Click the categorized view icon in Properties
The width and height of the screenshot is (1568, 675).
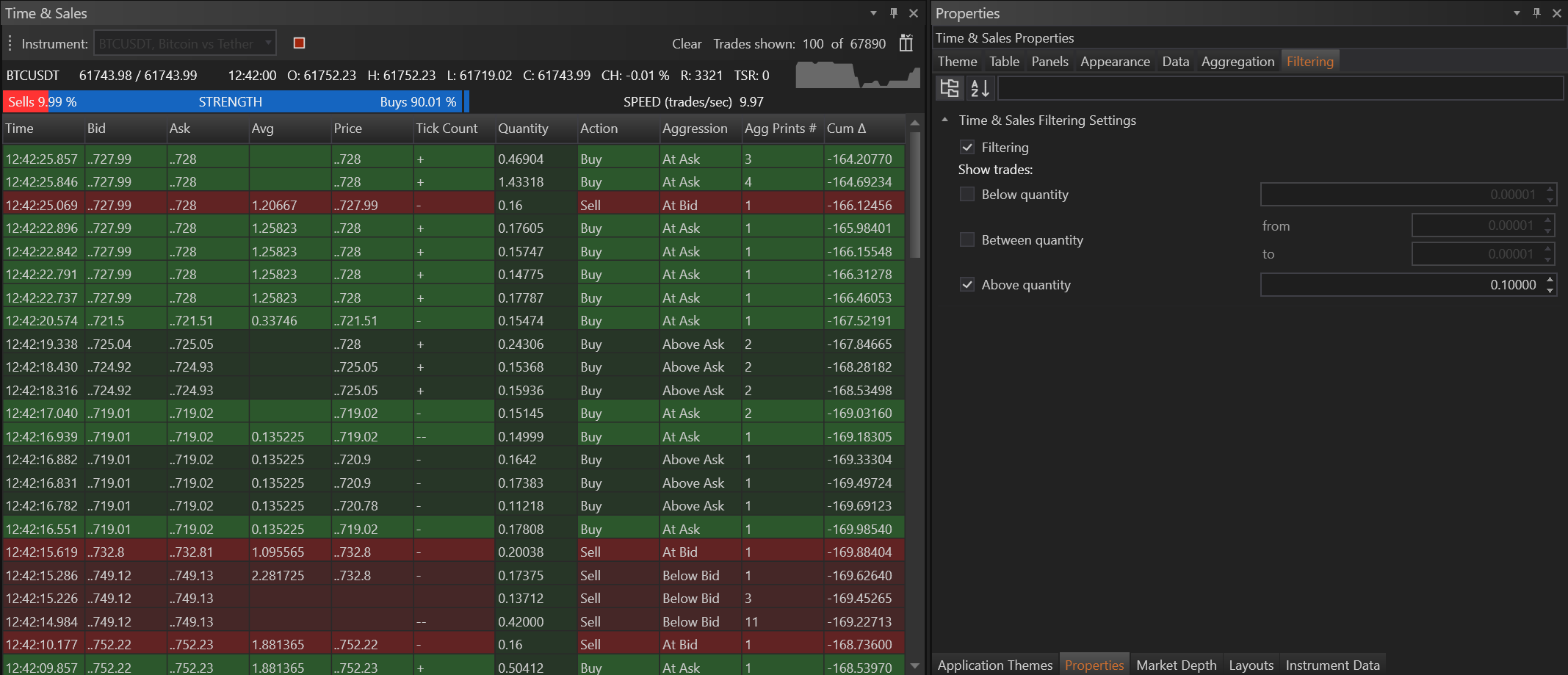949,88
